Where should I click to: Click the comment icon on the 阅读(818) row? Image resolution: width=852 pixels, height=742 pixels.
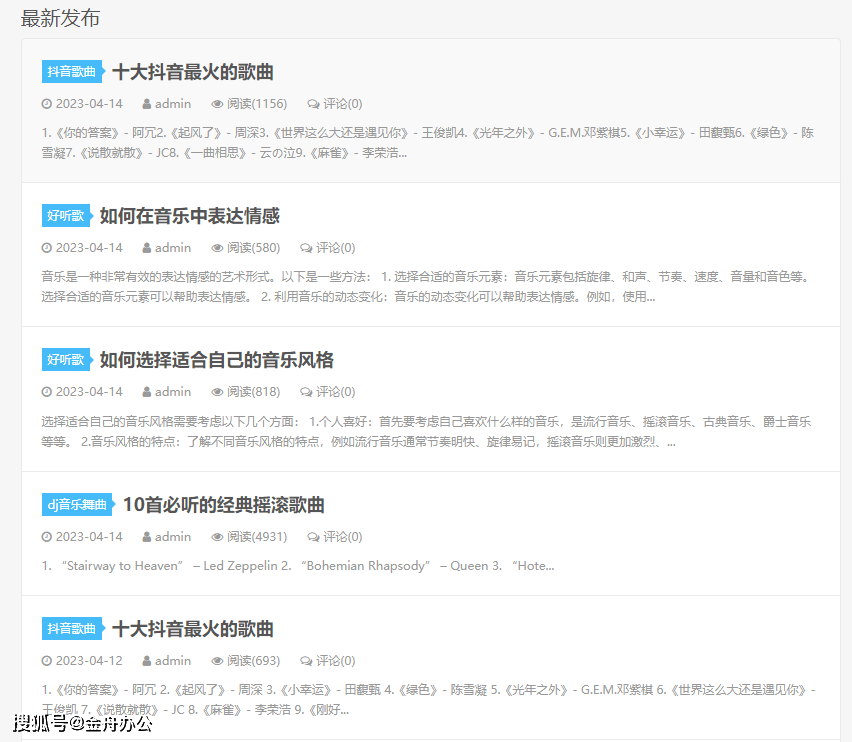306,392
